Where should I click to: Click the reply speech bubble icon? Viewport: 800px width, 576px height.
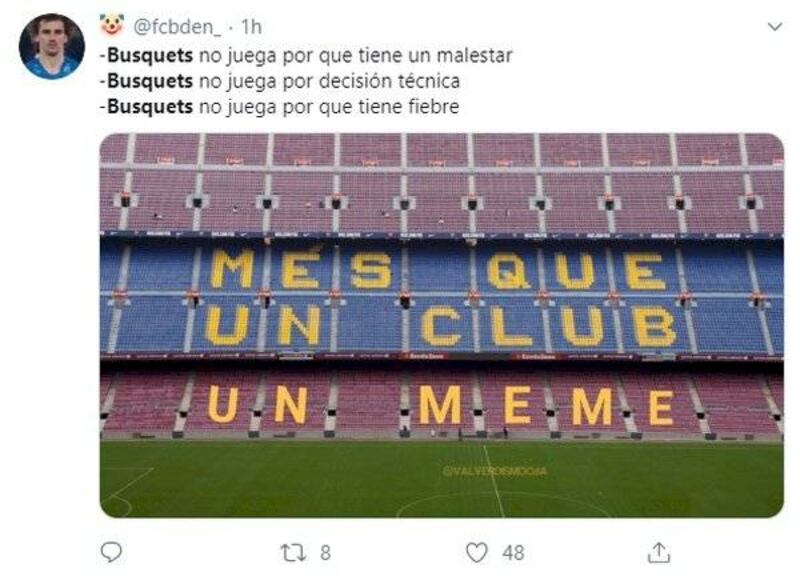[111, 552]
